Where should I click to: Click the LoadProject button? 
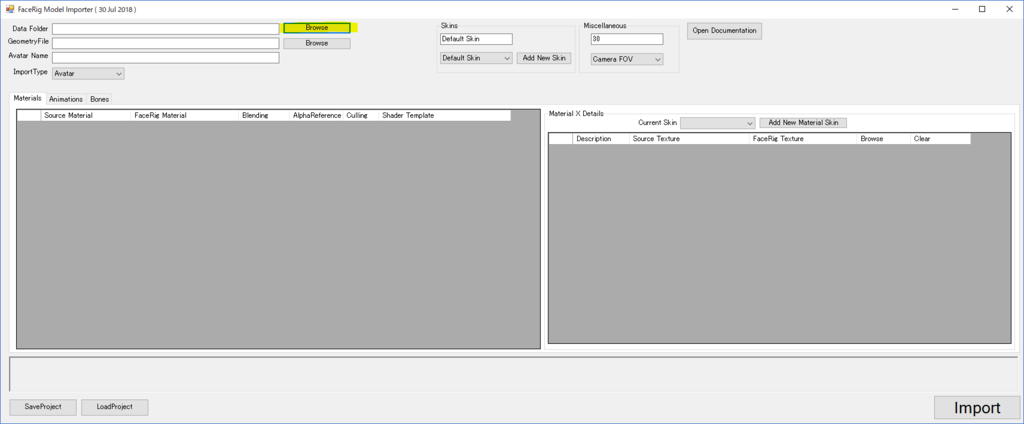(115, 407)
